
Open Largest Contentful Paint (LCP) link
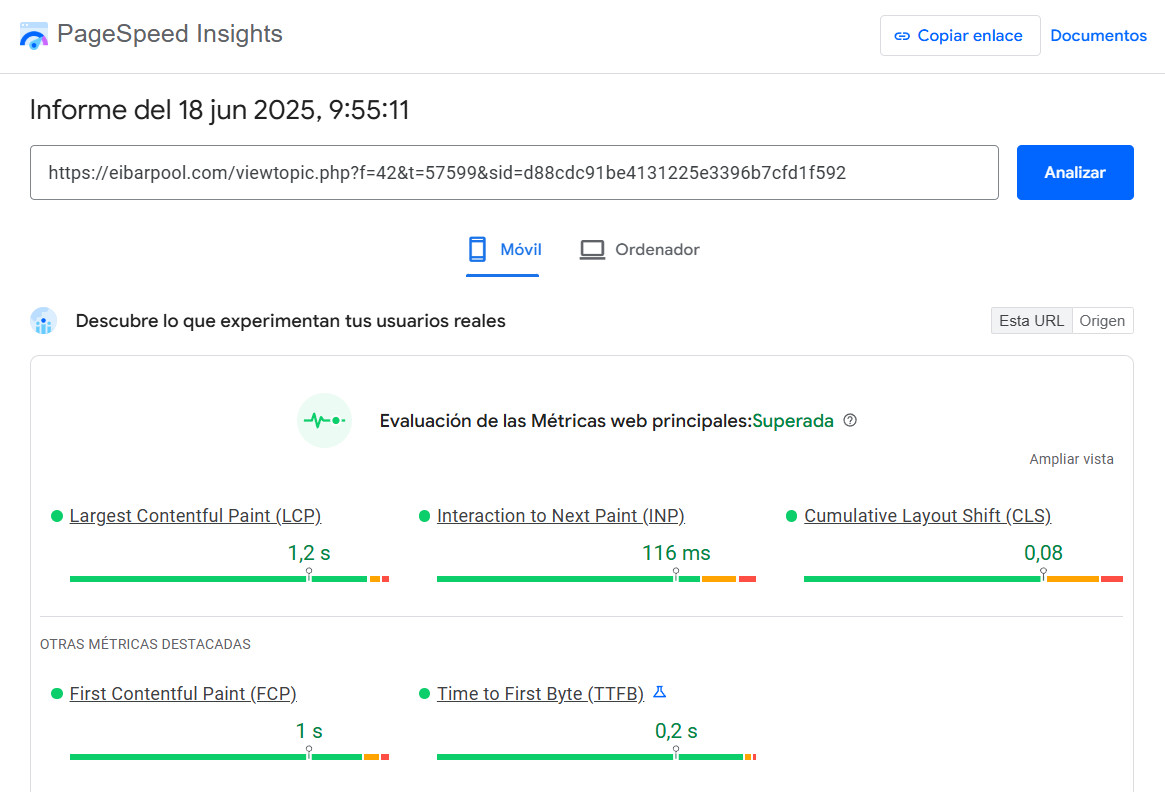(195, 516)
